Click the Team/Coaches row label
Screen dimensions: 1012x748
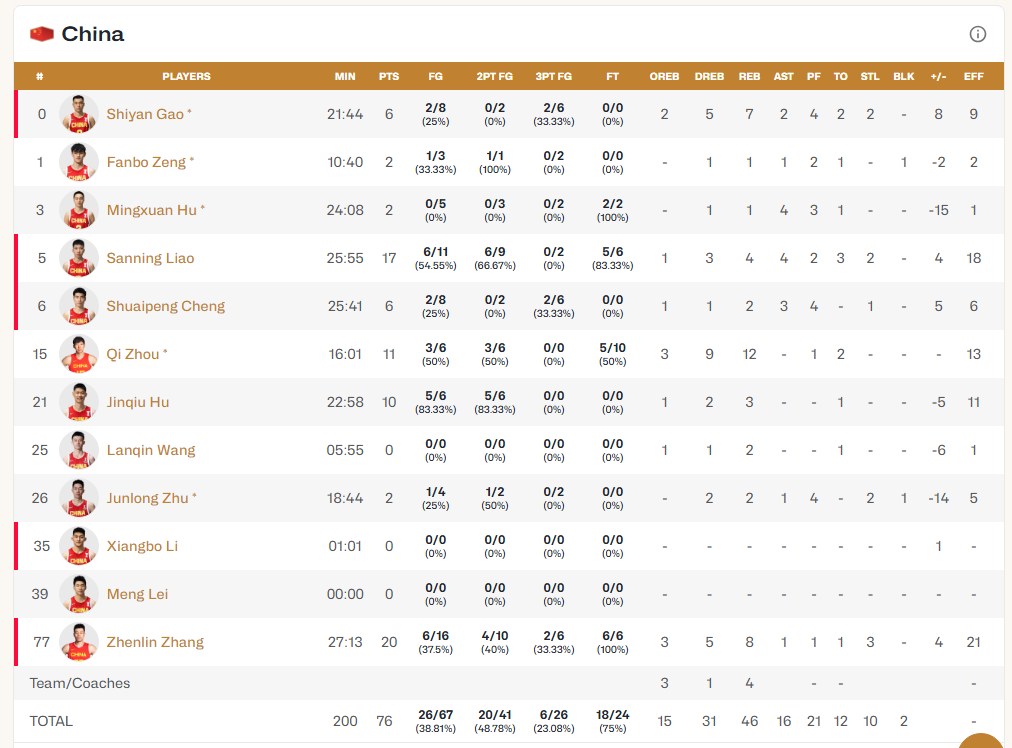coord(80,683)
